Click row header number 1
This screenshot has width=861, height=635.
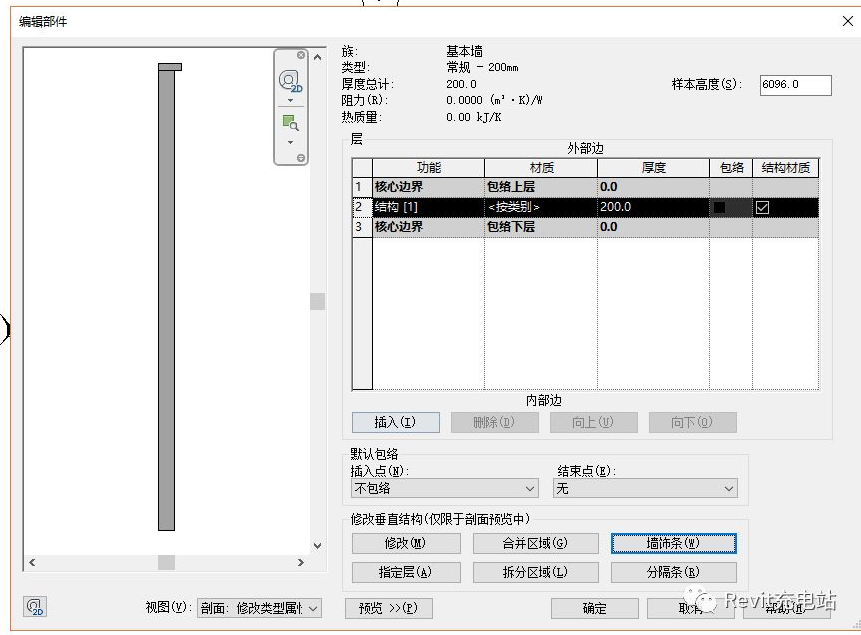point(362,187)
